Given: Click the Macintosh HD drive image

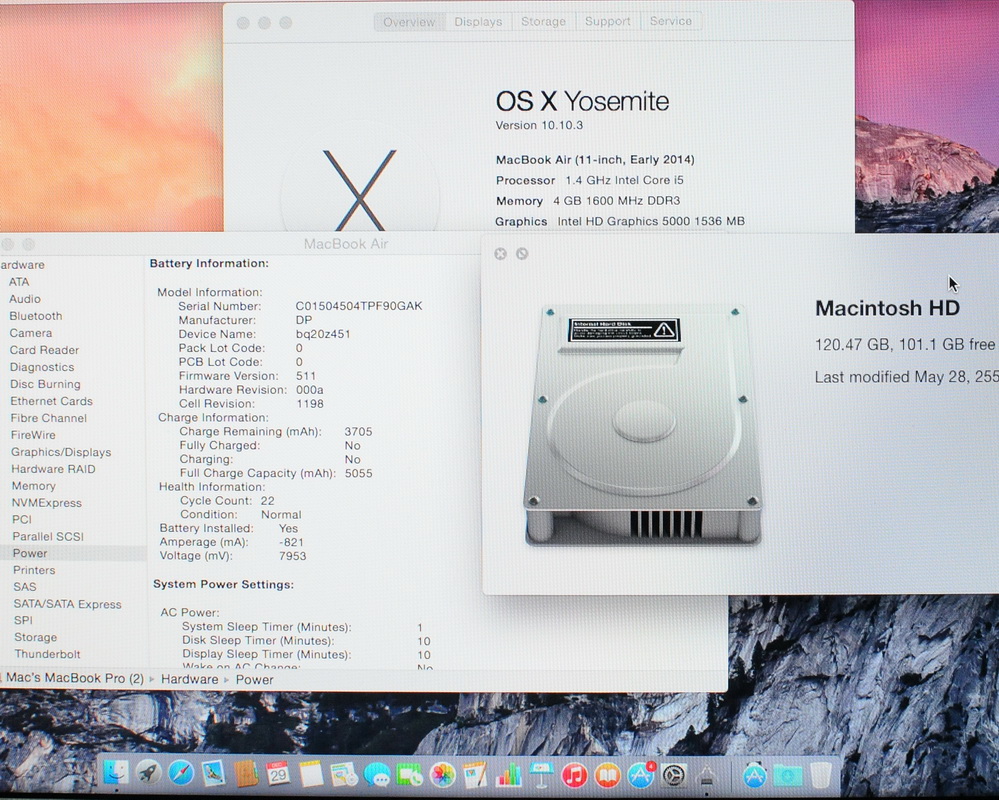Looking at the screenshot, I should point(643,425).
